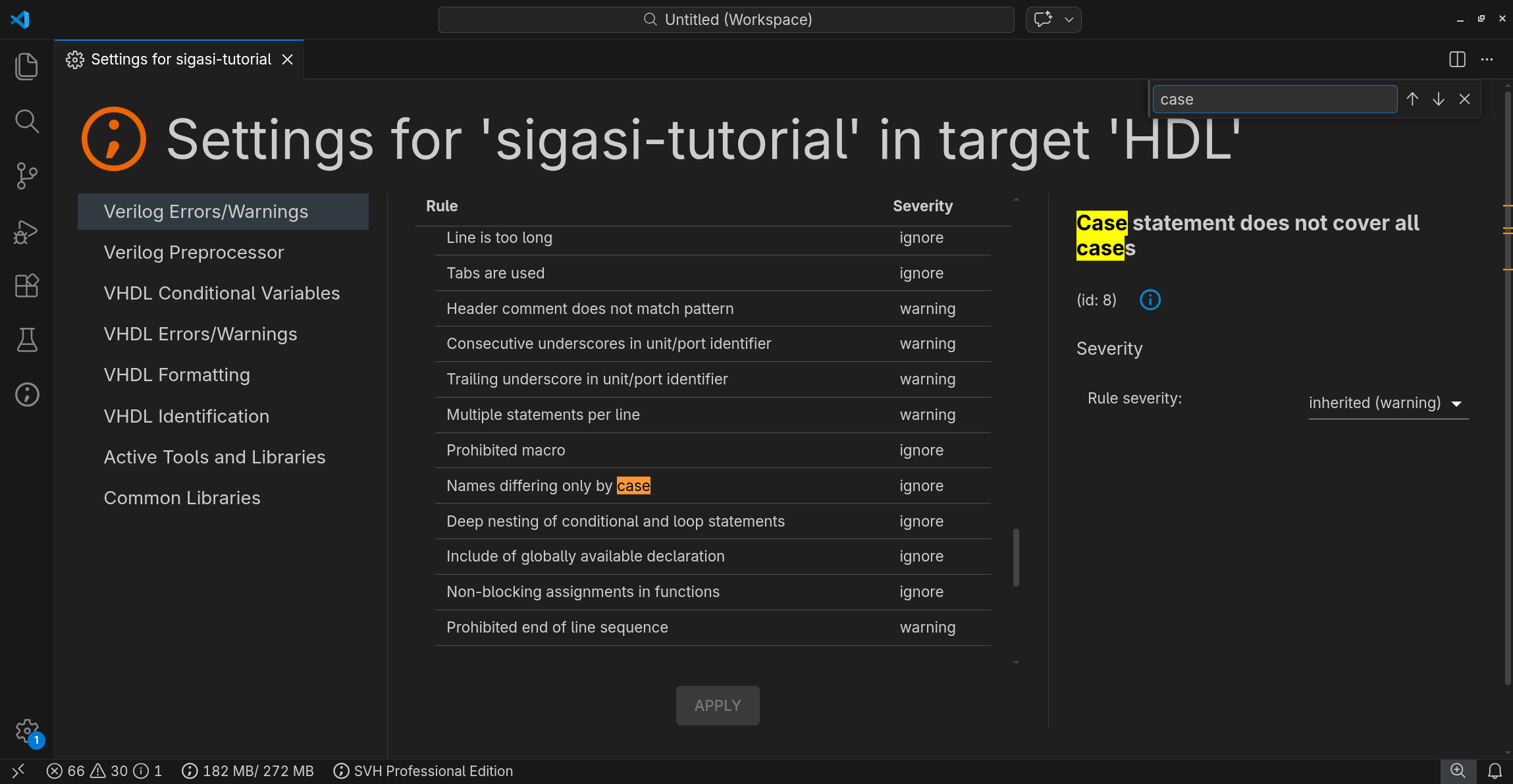The width and height of the screenshot is (1513, 784).
Task: Open the Extensions panel
Action: [x=26, y=285]
